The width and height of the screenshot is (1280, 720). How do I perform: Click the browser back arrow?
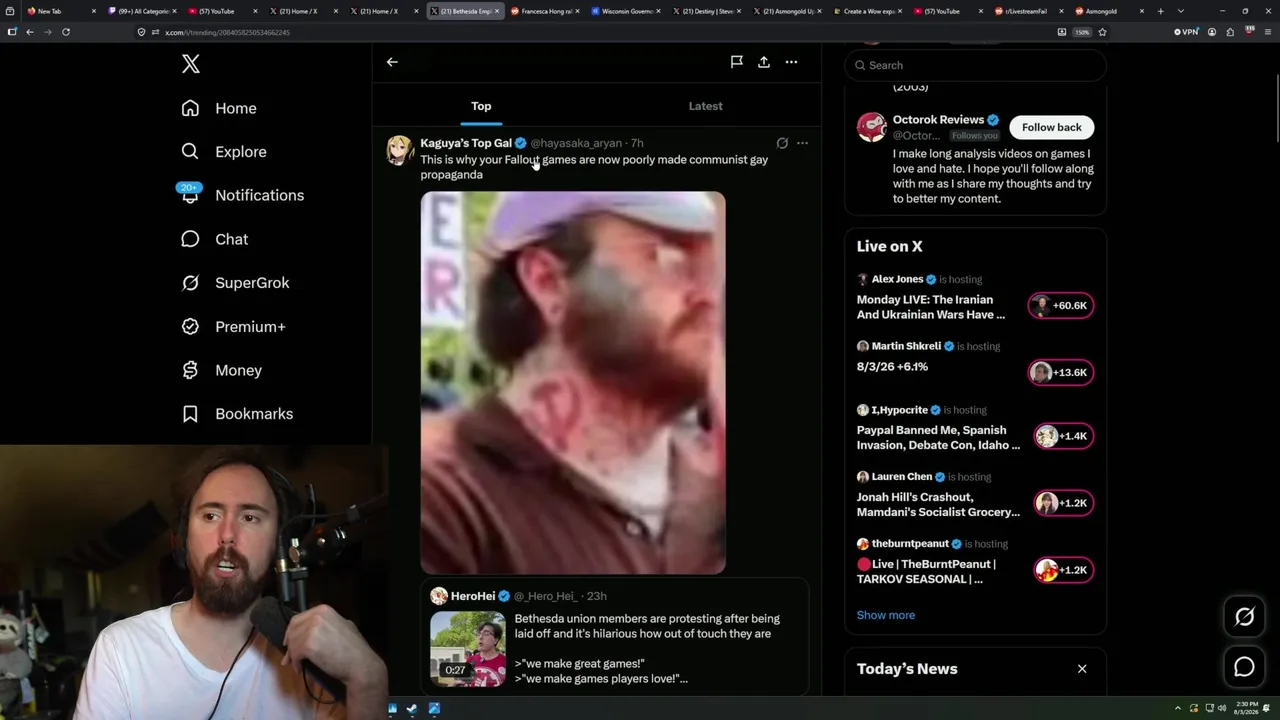(30, 32)
